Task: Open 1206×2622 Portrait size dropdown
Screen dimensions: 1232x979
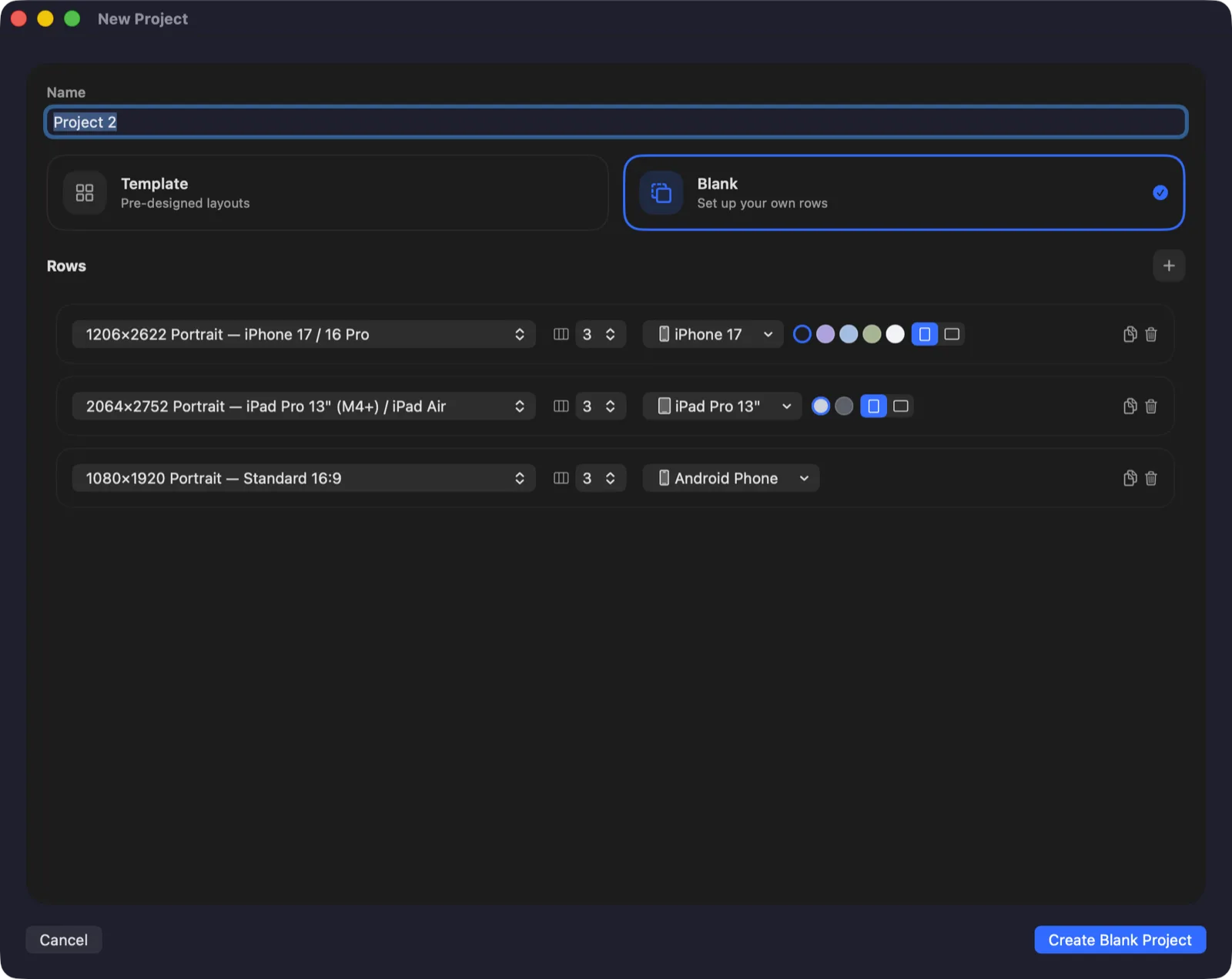Action: [304, 334]
